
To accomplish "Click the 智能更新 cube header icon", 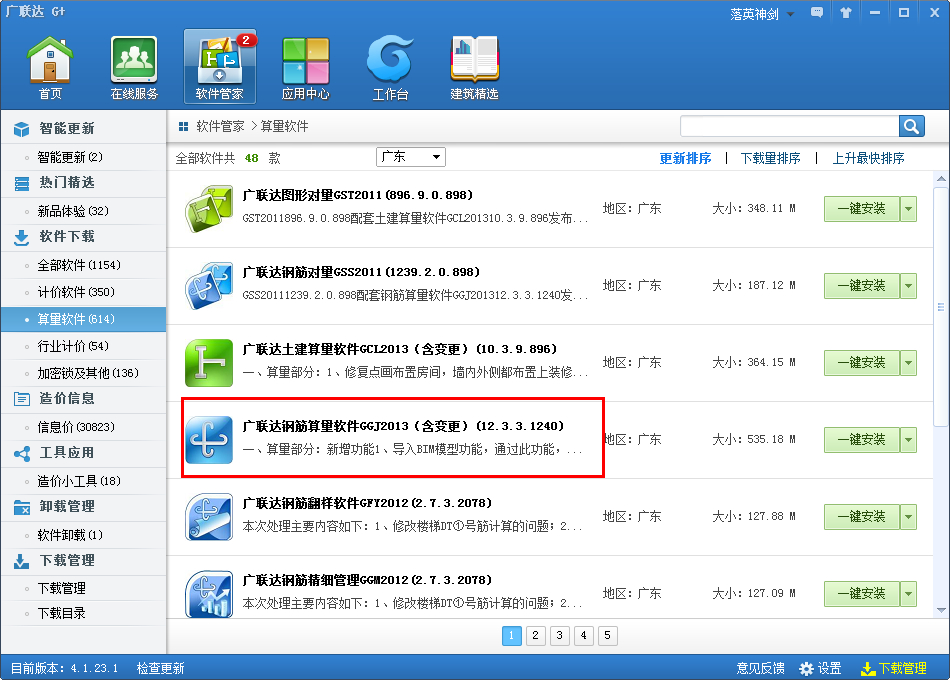I will coord(22,128).
